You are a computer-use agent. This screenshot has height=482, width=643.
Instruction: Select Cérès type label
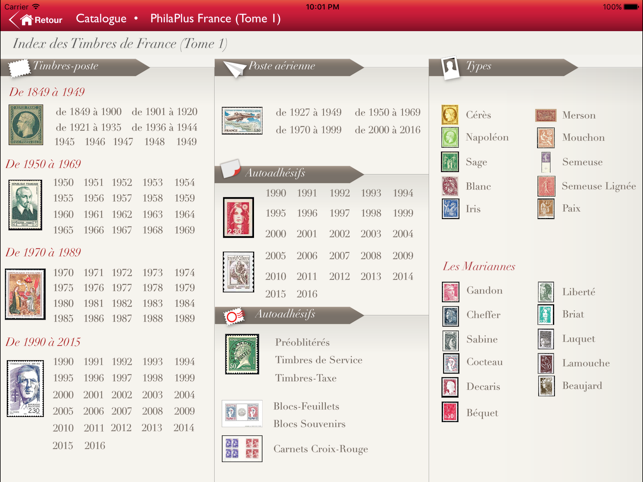pos(478,115)
